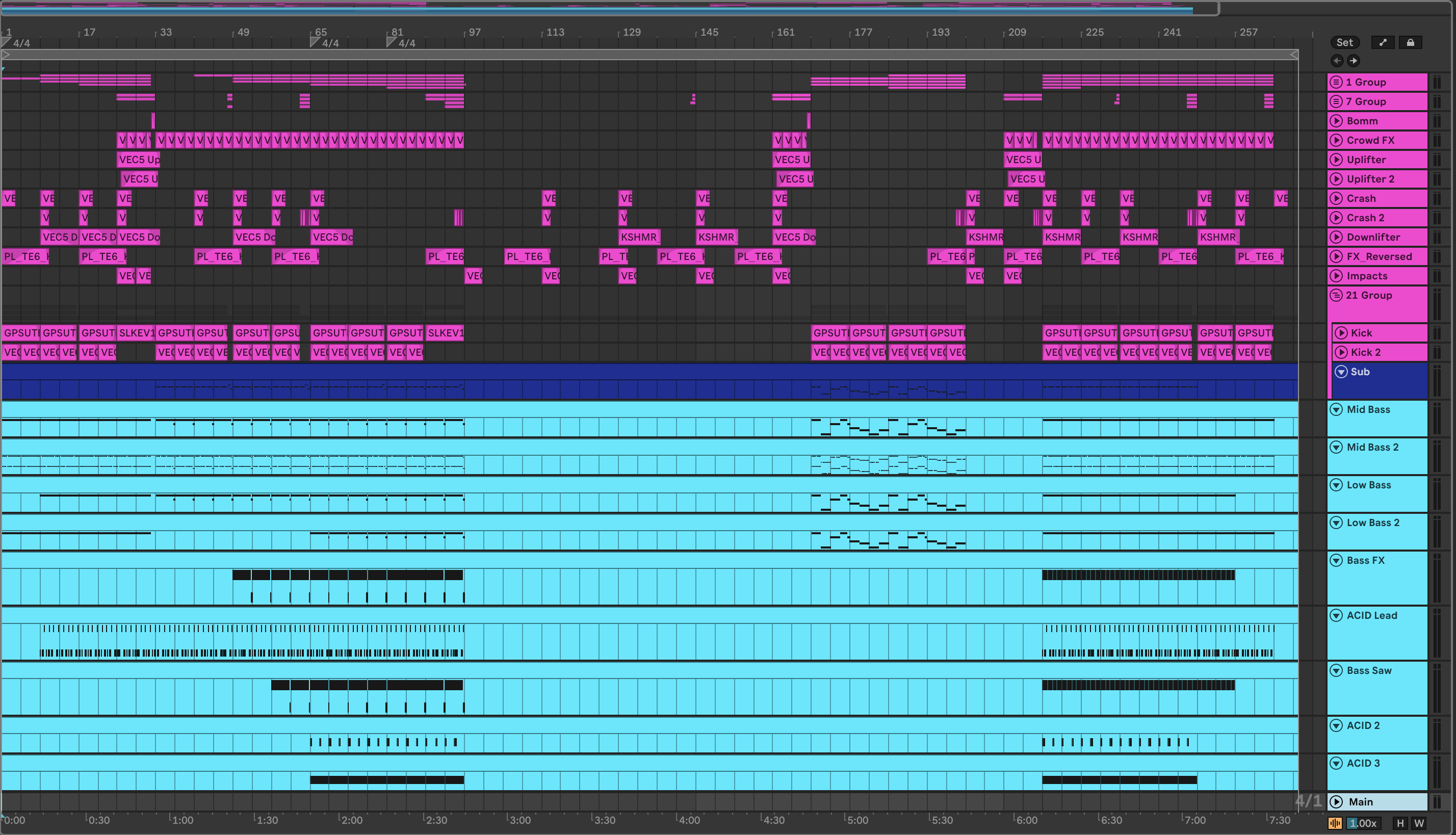Click Crowd FX track unfold icon
1456x835 pixels.
point(1336,141)
